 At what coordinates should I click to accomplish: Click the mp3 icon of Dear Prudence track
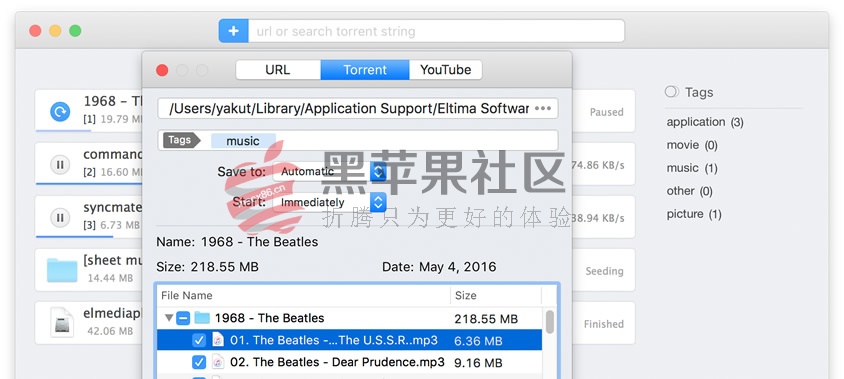tap(218, 361)
